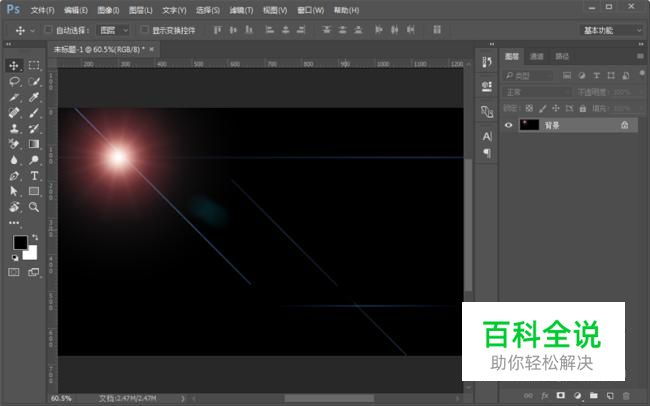Swap foreground and background colors

[35, 237]
